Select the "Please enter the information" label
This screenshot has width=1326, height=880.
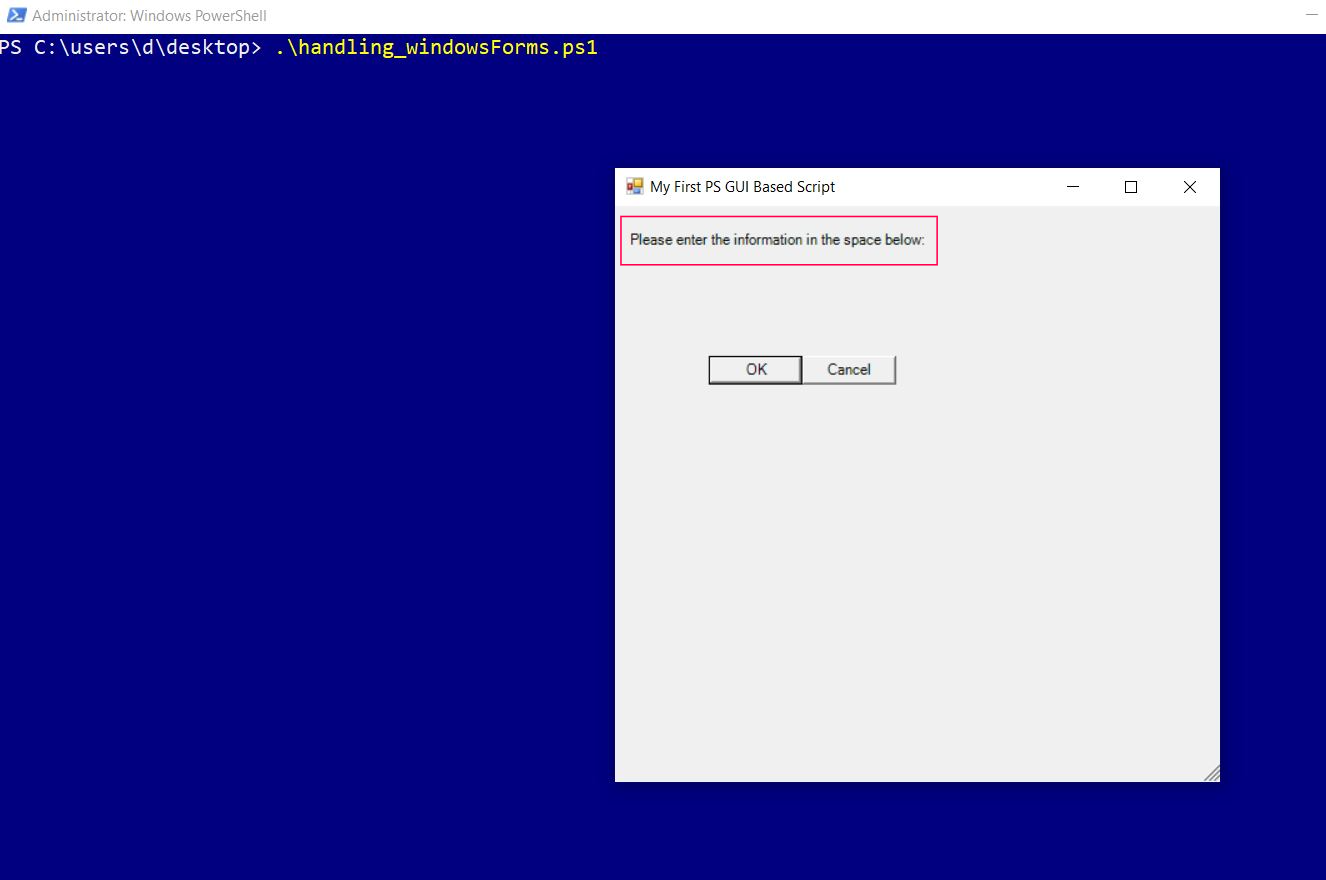point(777,240)
